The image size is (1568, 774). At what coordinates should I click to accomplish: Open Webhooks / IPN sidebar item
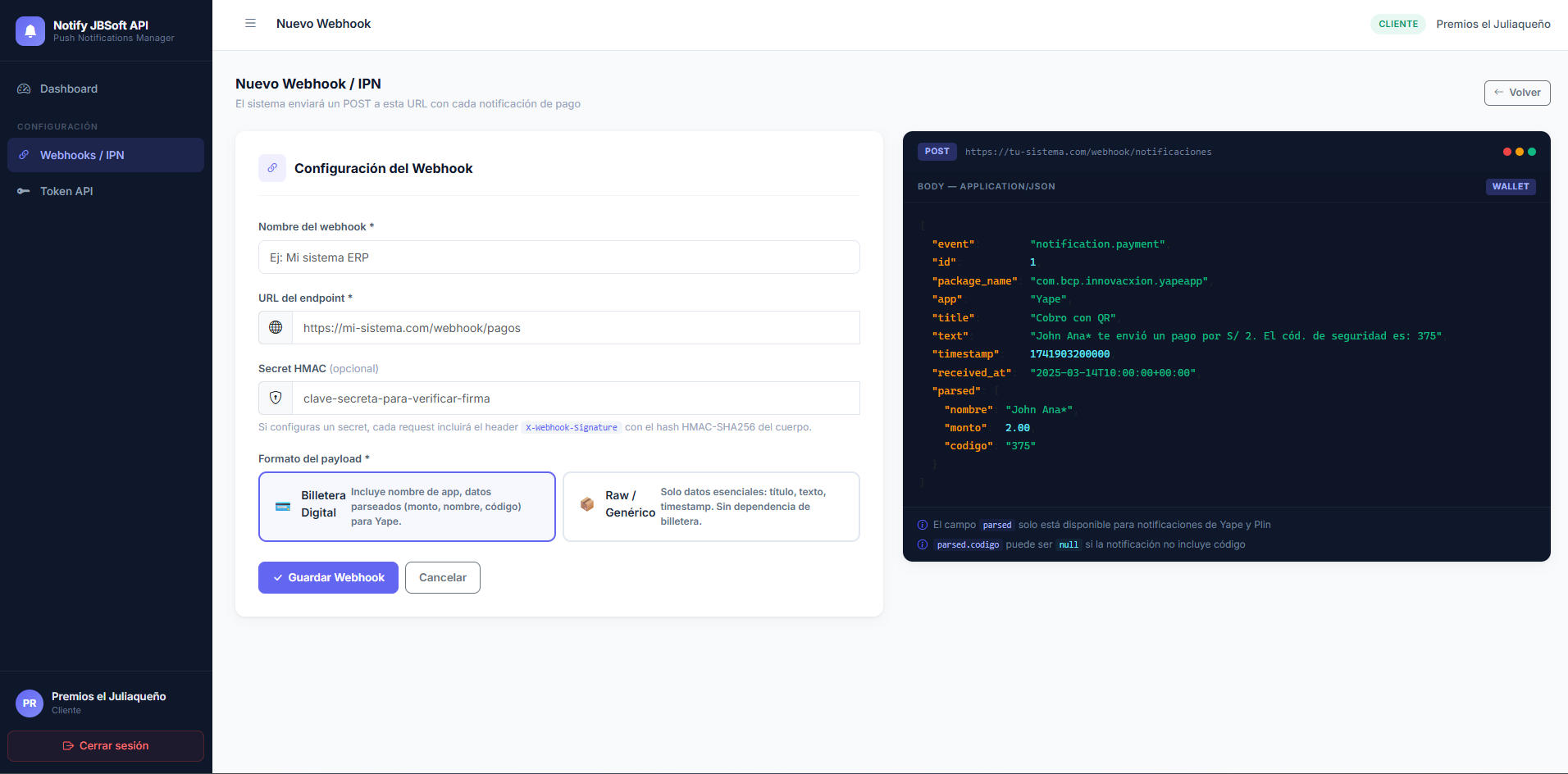point(82,155)
